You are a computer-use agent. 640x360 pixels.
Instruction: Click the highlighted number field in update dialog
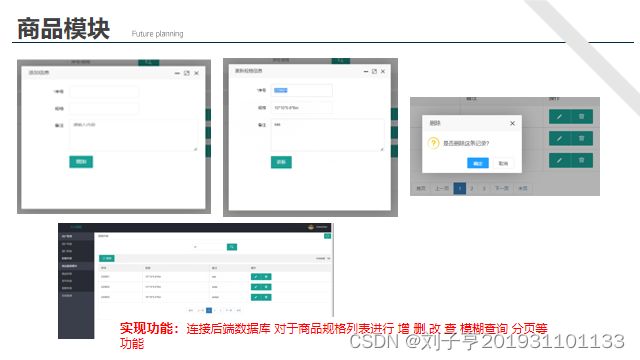coord(302,90)
